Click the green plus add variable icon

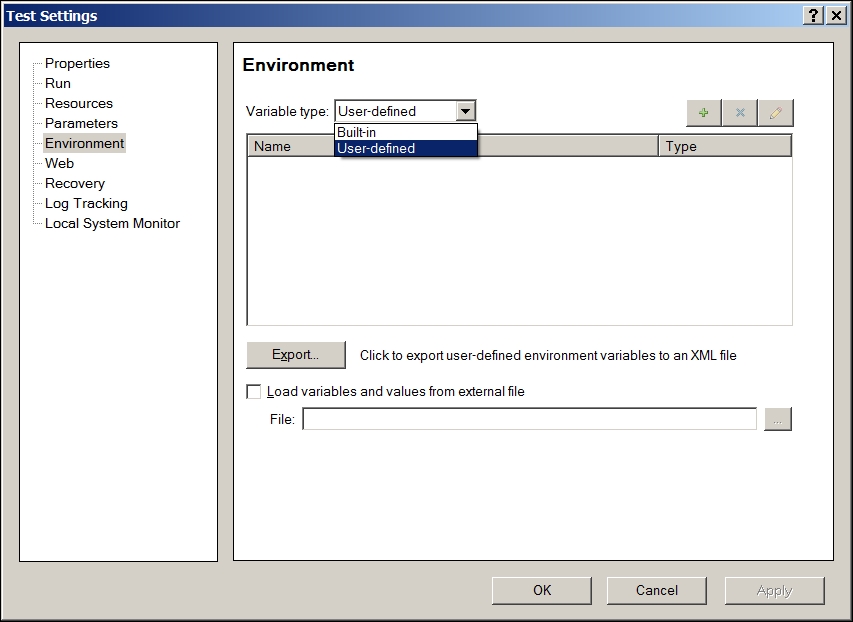[x=703, y=113]
